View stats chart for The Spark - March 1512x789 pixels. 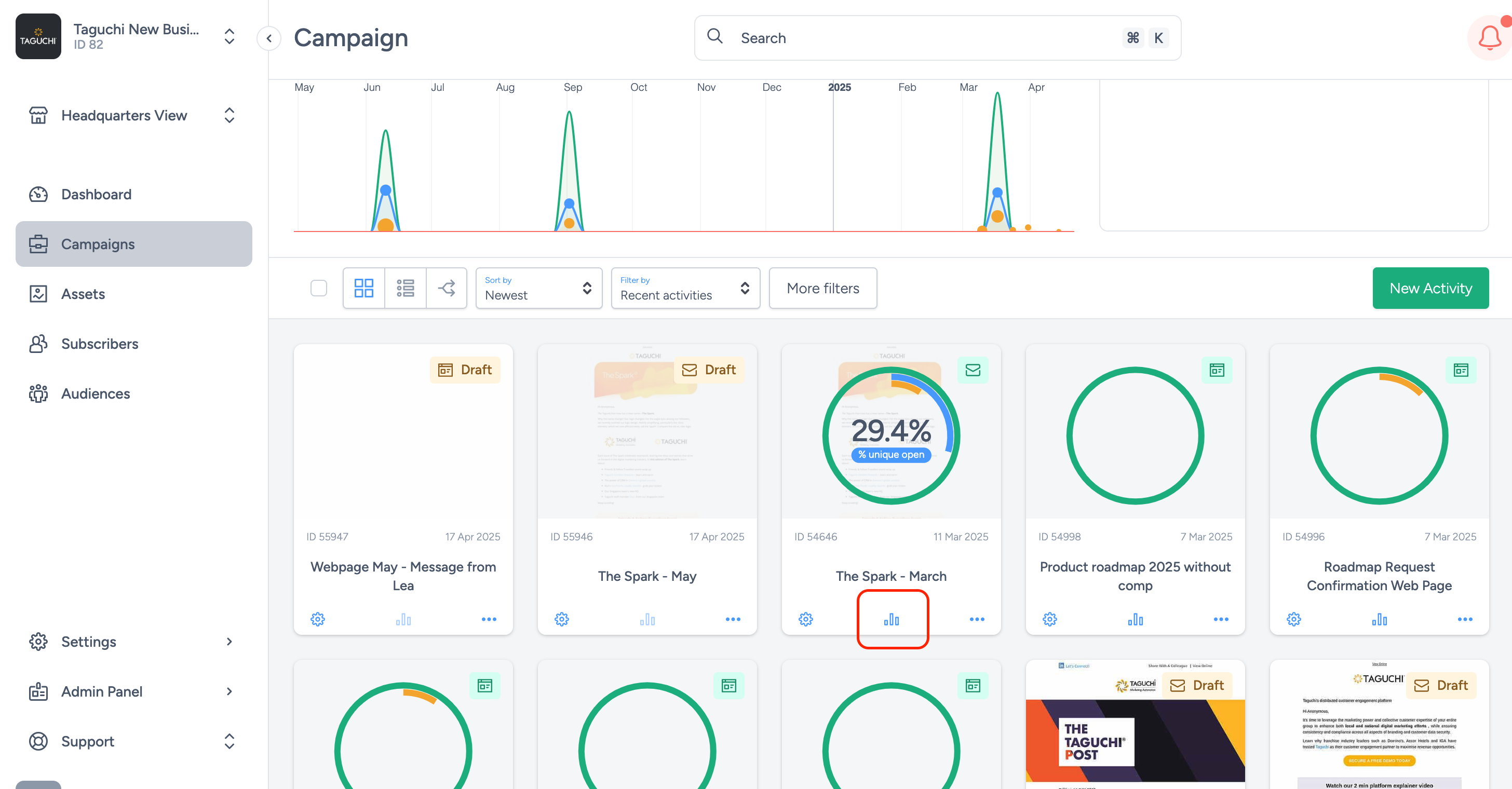click(892, 619)
